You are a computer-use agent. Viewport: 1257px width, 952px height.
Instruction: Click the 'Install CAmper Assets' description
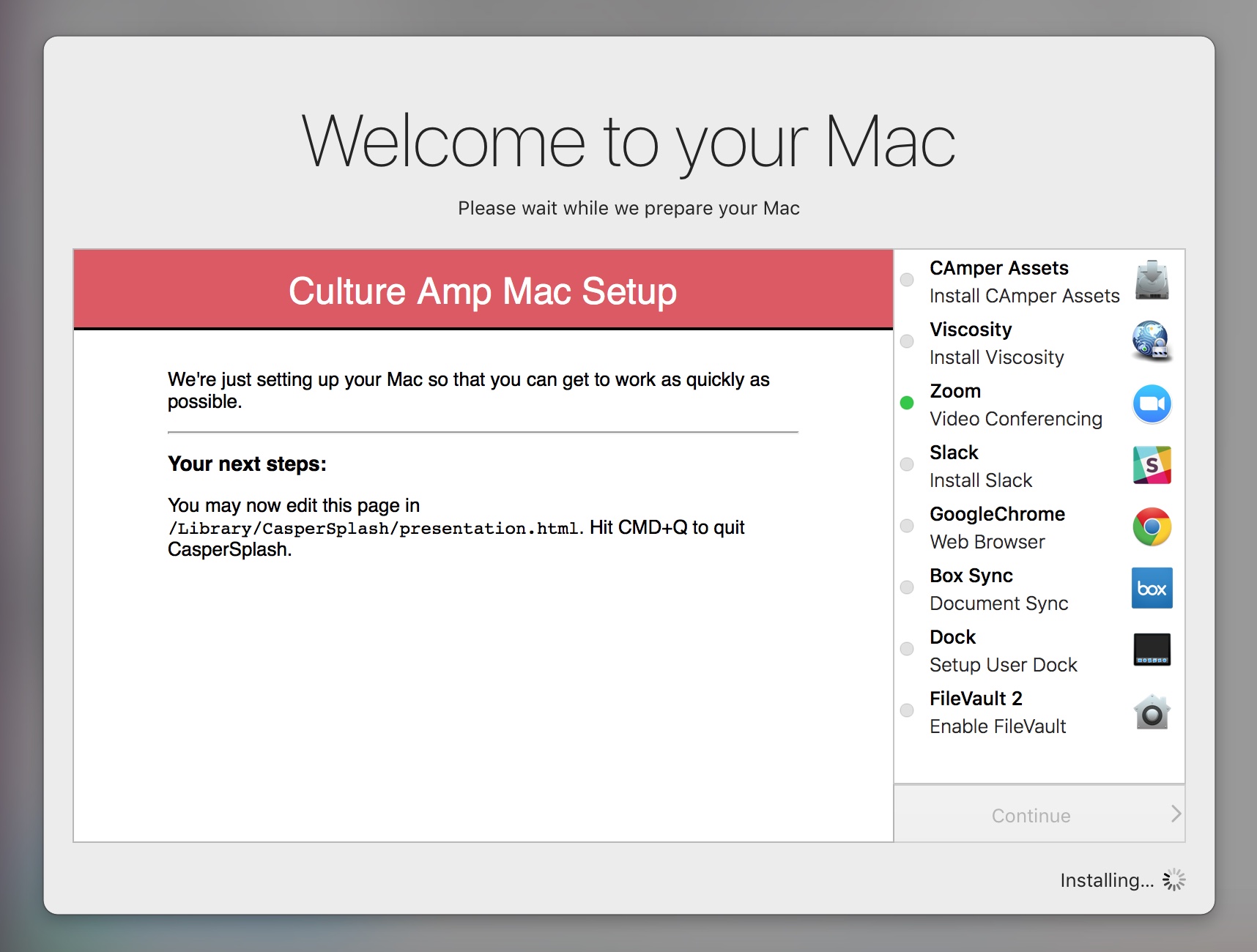click(x=1025, y=296)
